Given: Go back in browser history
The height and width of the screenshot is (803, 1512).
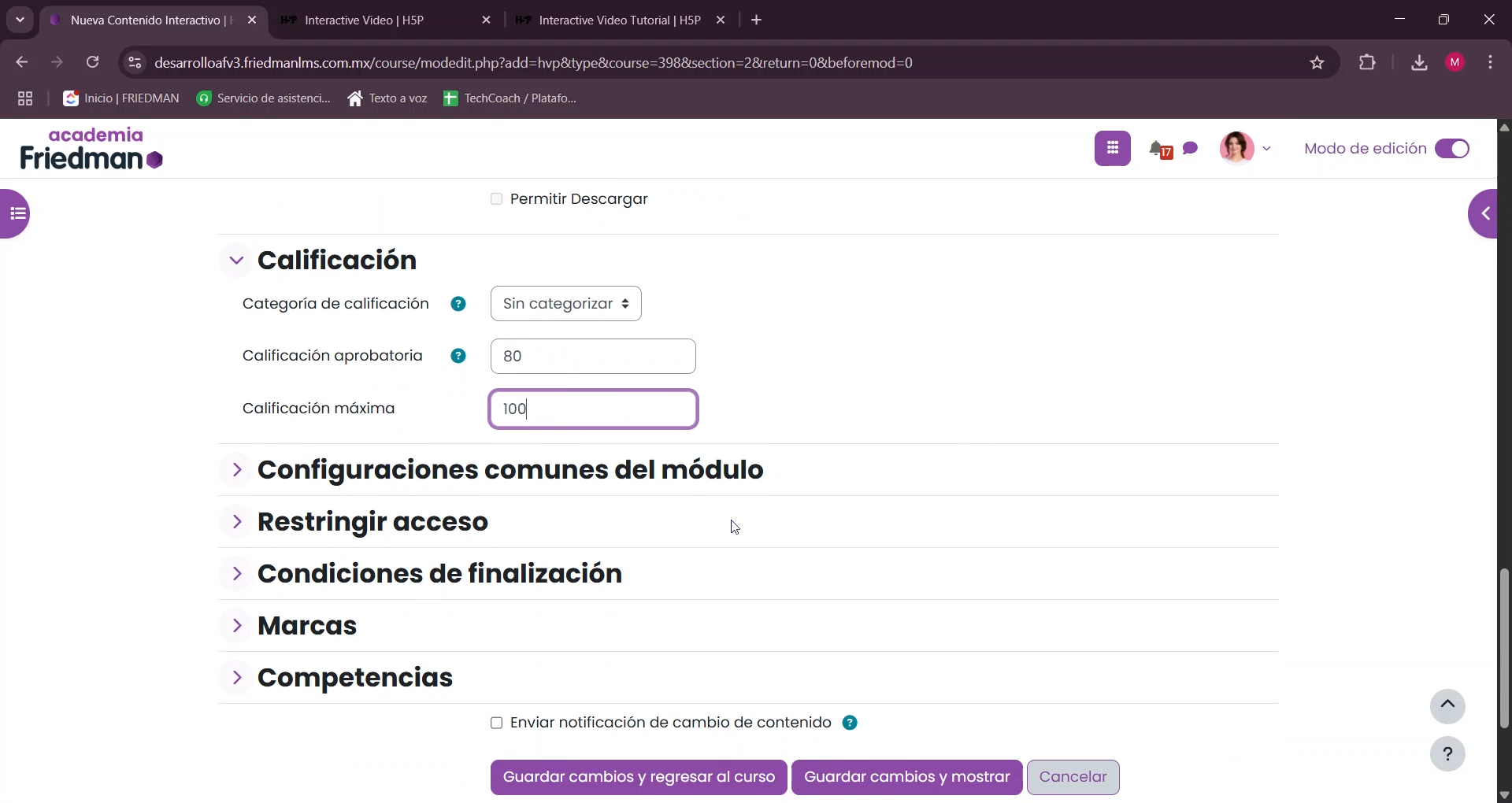Looking at the screenshot, I should (22, 62).
